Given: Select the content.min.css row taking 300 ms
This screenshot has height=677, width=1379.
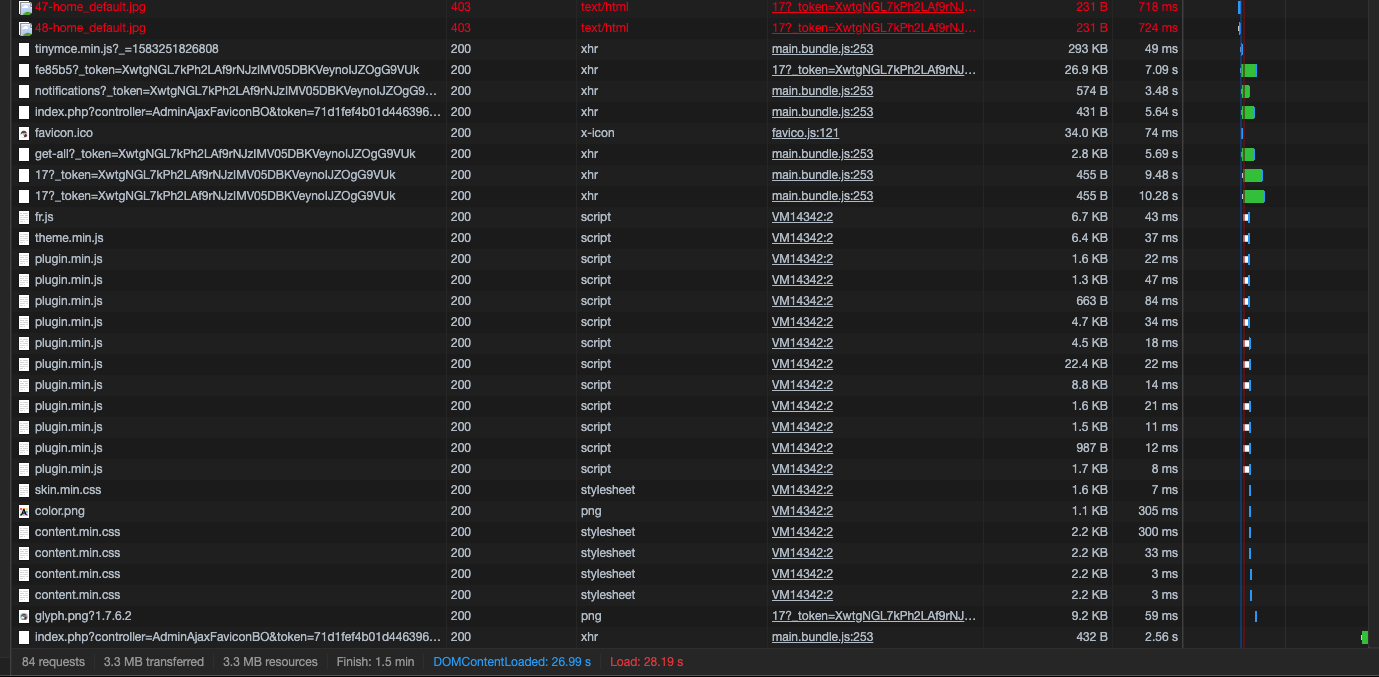Looking at the screenshot, I should (689, 532).
